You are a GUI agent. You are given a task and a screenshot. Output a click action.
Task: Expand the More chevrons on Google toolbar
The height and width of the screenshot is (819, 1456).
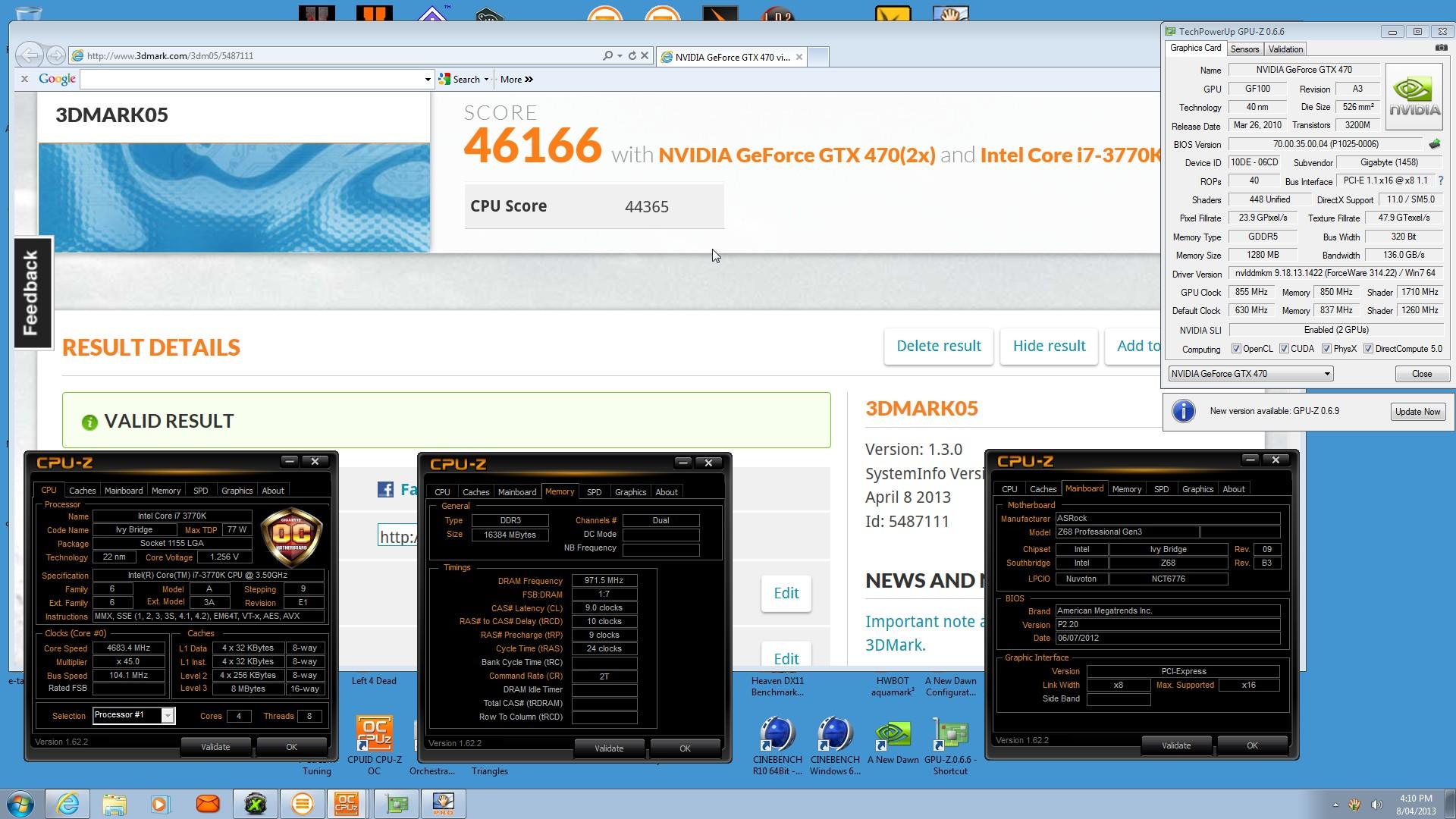click(529, 80)
